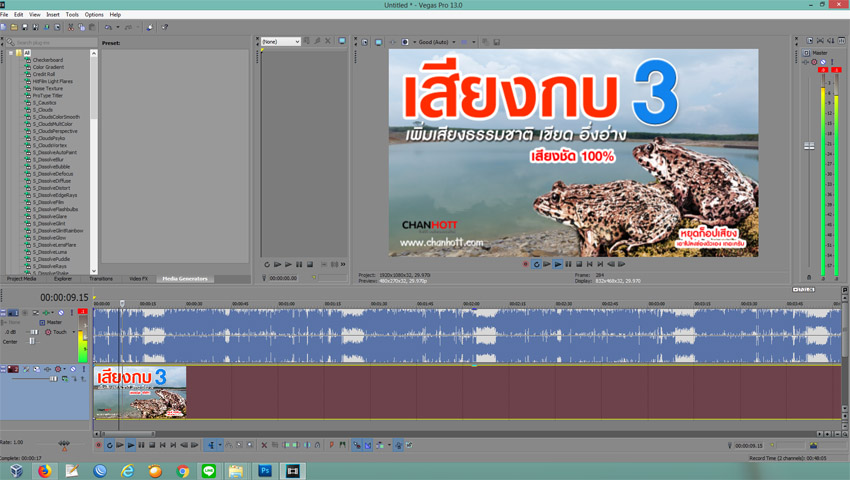Mute the video track

[73, 369]
